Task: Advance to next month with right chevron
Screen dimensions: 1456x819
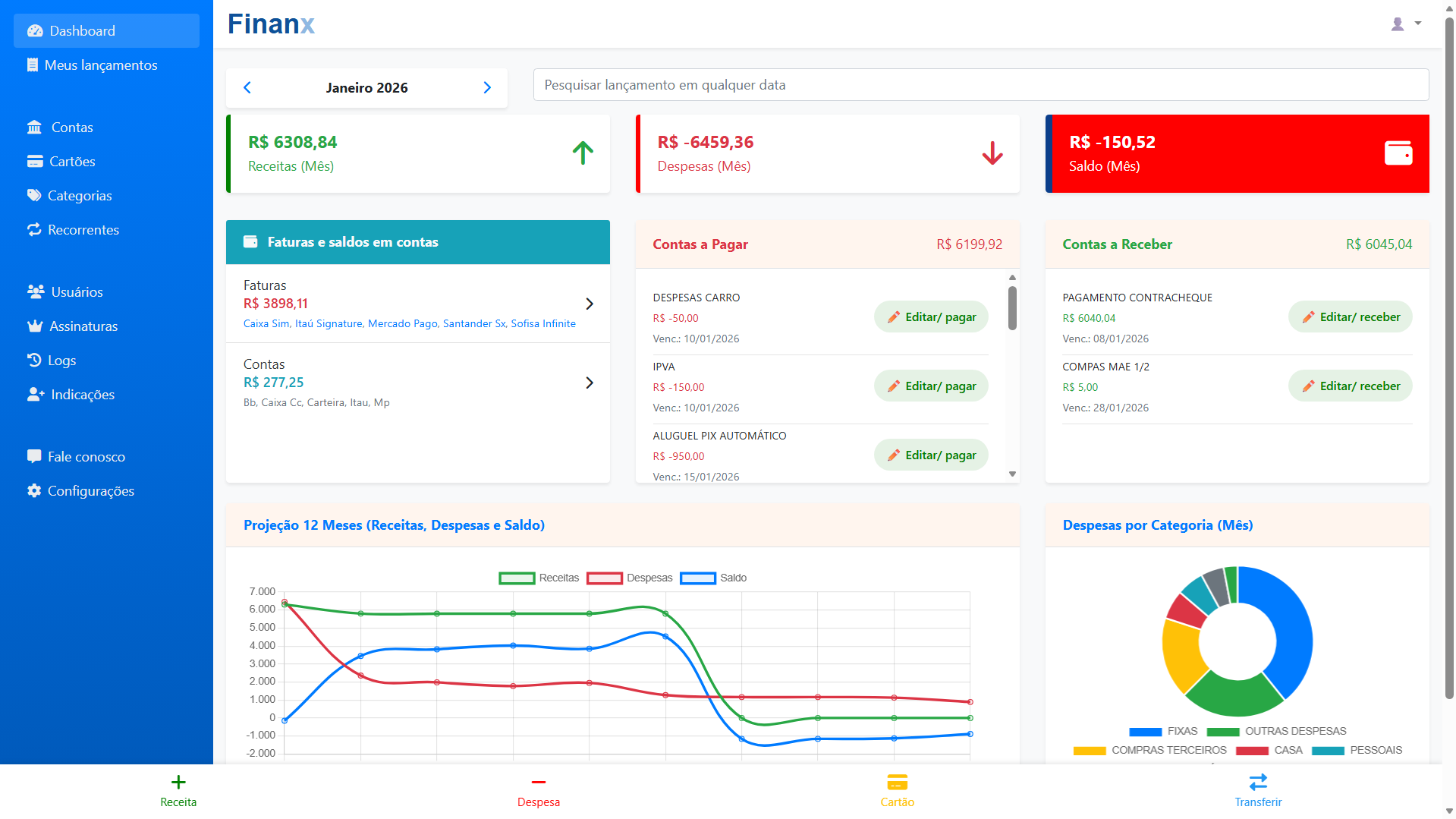Action: [x=487, y=87]
